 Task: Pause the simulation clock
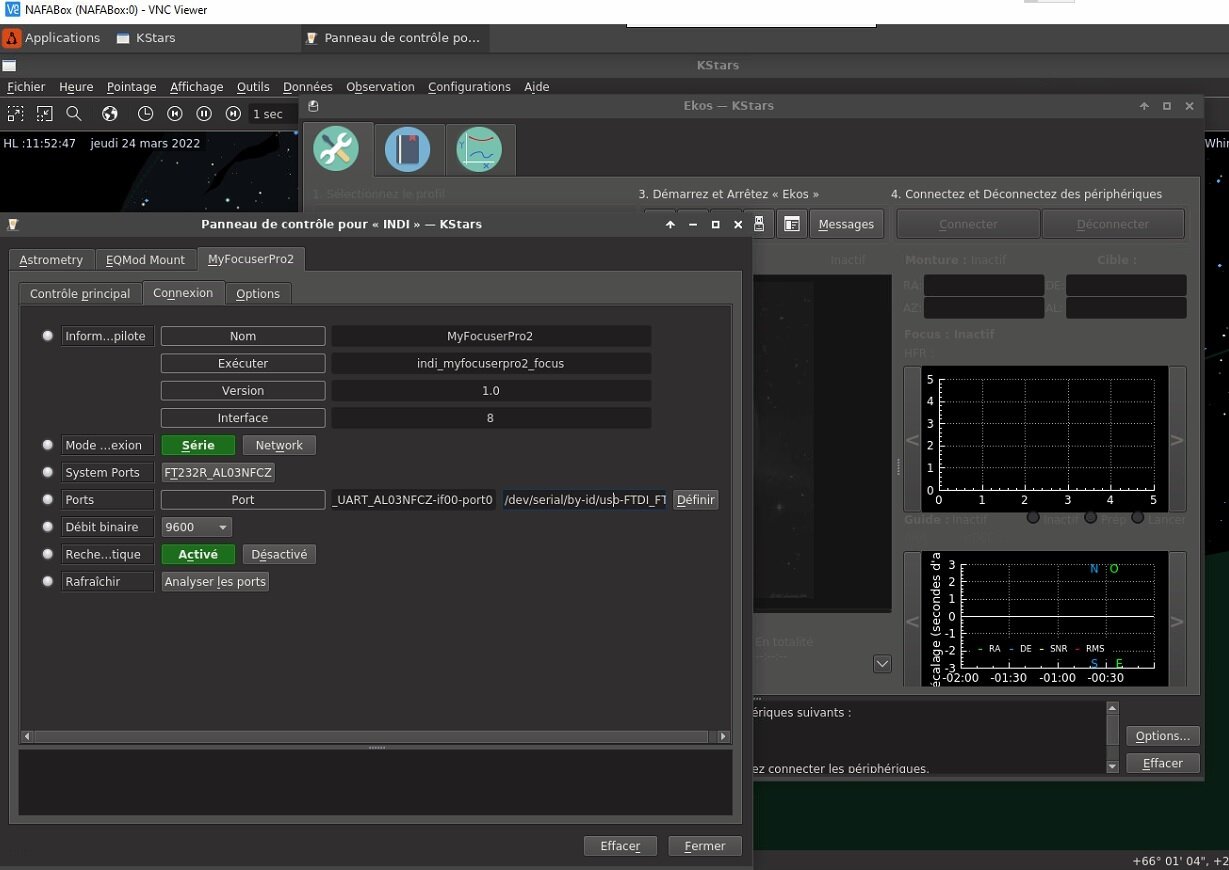pyautogui.click(x=204, y=114)
